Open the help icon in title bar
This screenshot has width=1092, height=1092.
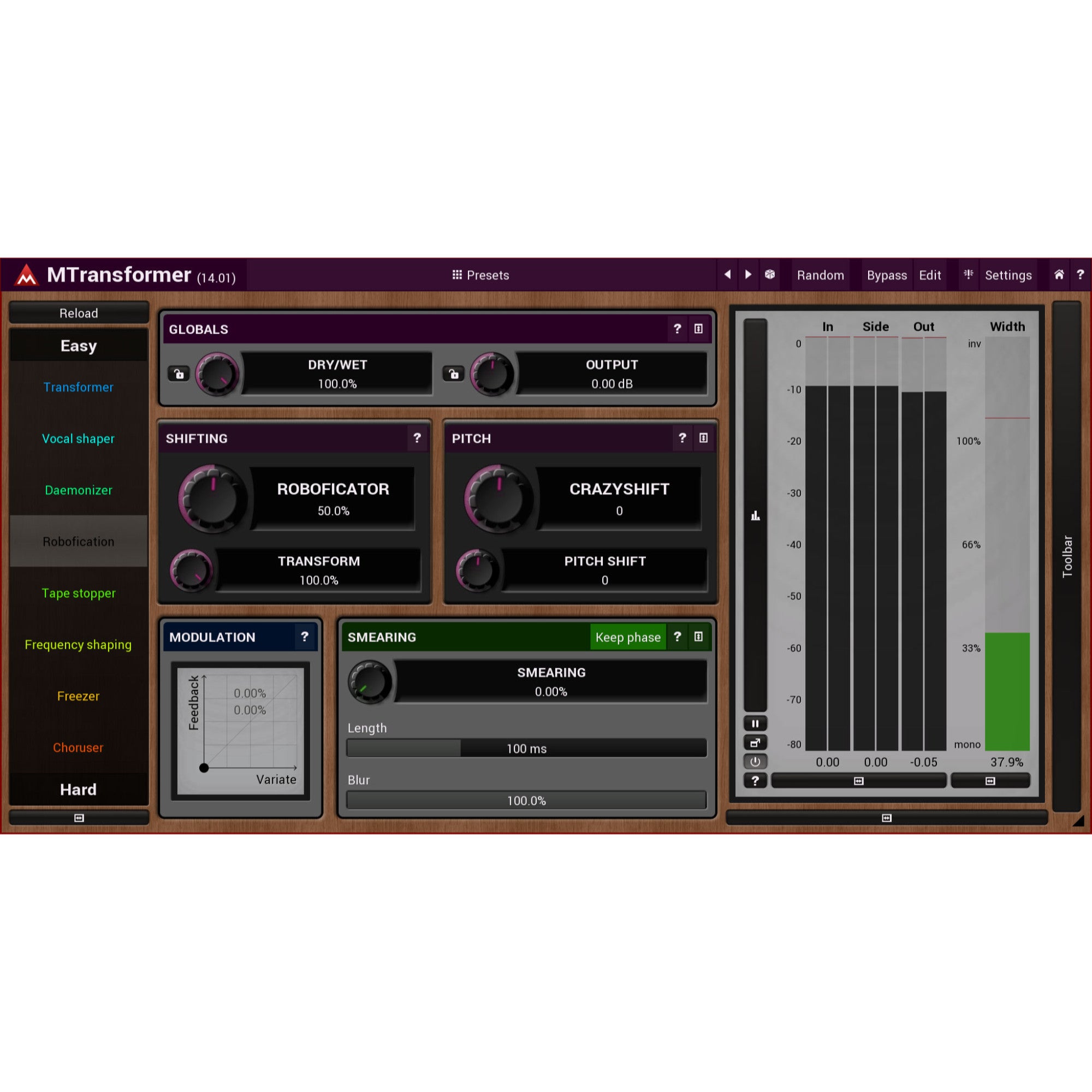1080,275
